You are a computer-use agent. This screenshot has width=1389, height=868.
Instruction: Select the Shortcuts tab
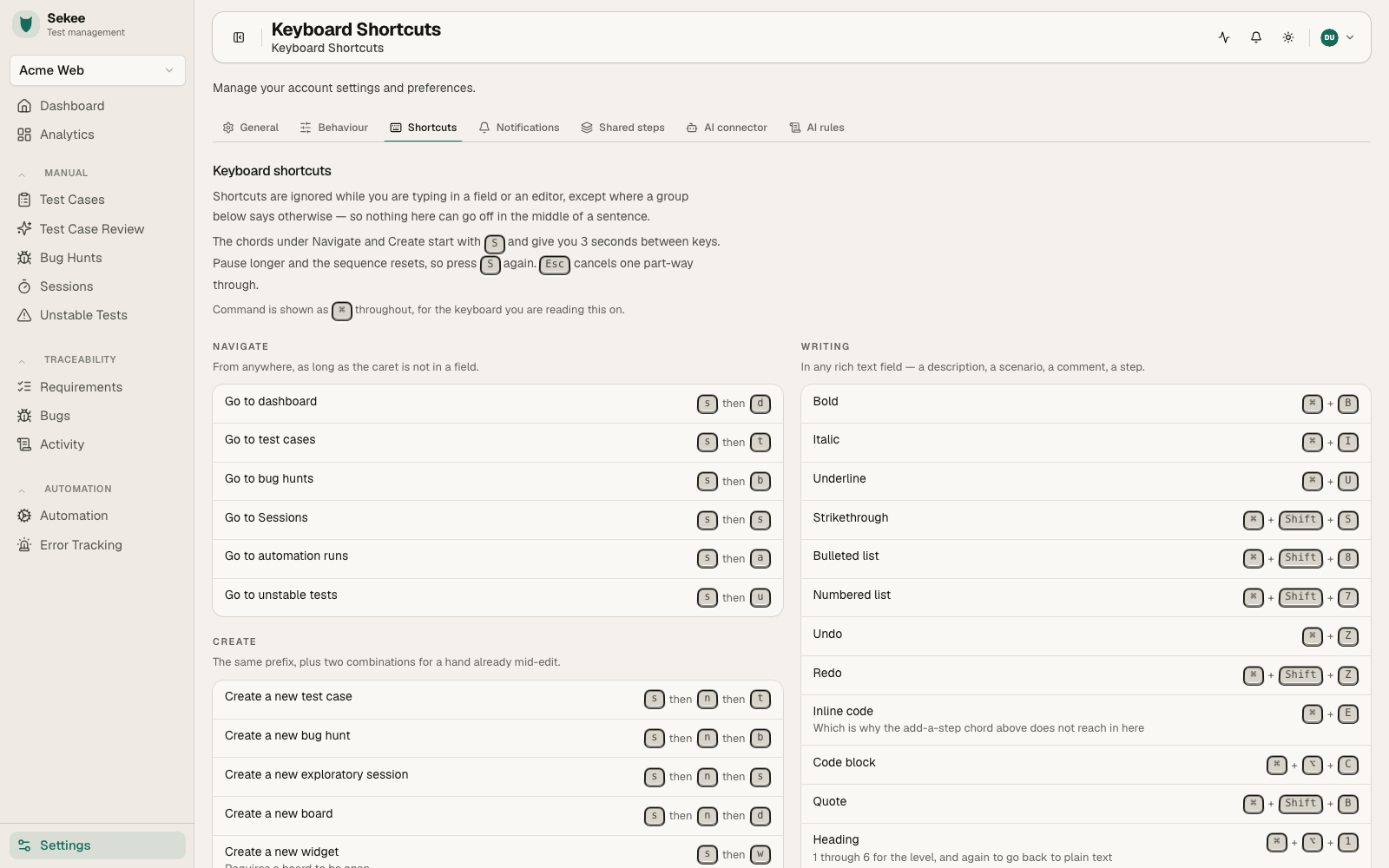point(424,128)
